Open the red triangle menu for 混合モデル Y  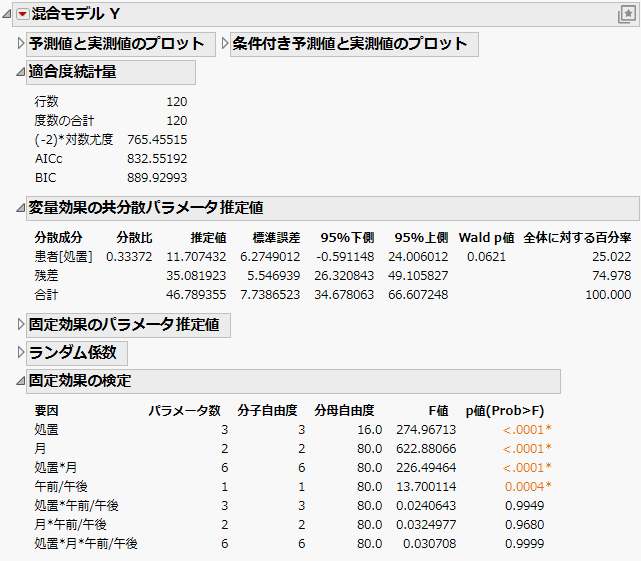pyautogui.click(x=22, y=14)
